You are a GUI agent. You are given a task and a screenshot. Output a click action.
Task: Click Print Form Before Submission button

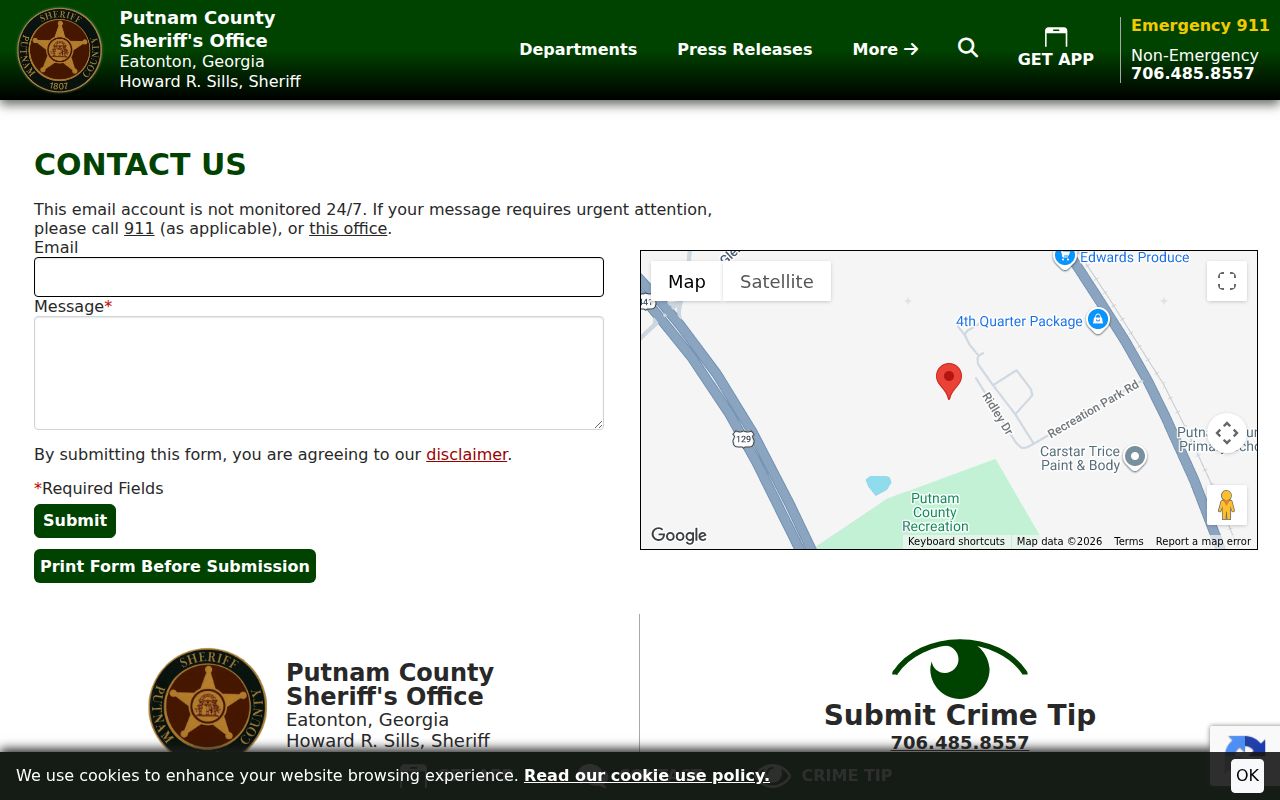pos(175,566)
